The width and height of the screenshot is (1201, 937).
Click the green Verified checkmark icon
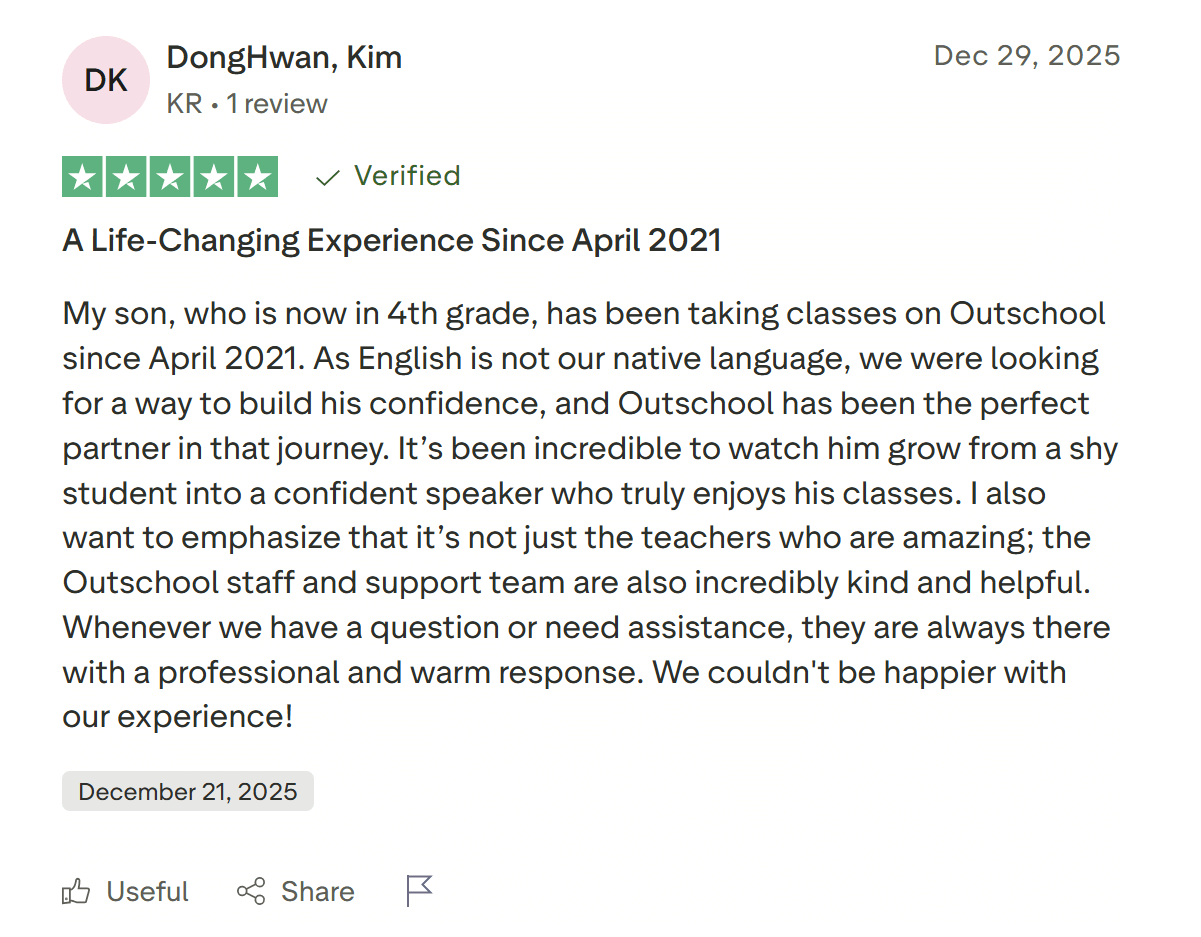(x=326, y=176)
